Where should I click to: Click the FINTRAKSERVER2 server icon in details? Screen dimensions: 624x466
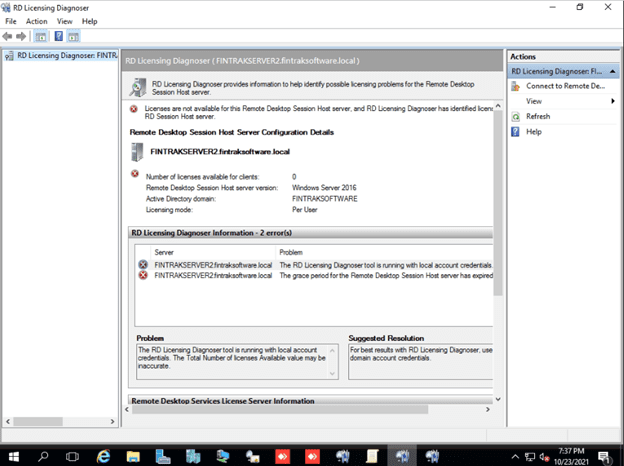pos(137,152)
